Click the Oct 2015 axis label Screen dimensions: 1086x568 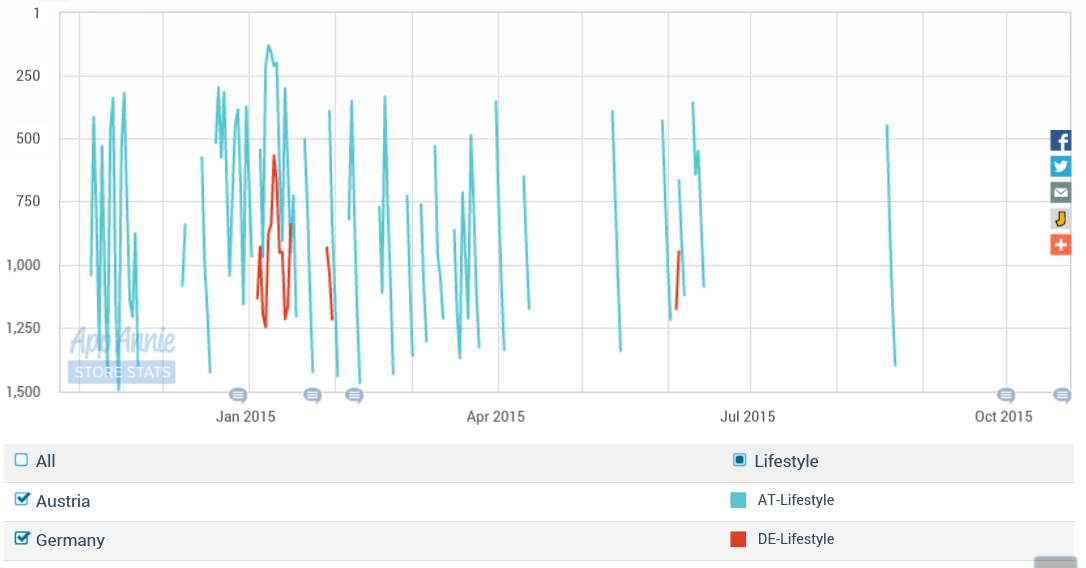[x=1003, y=416]
